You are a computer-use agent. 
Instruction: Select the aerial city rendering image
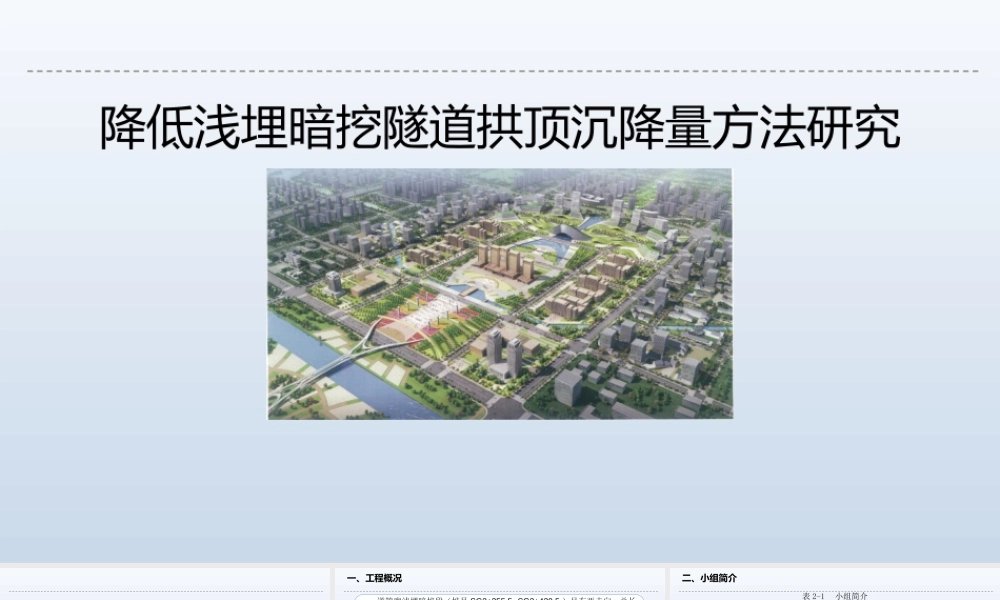500,294
